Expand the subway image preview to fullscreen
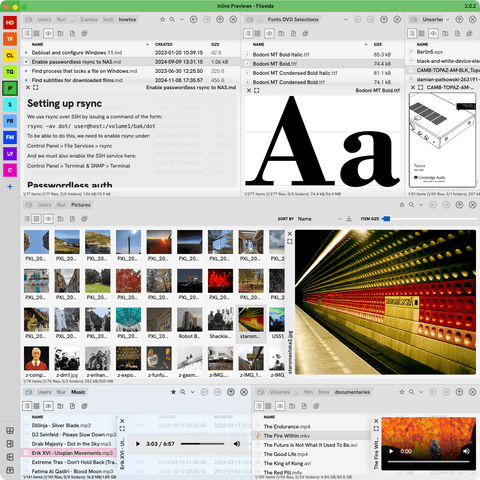Screen dimensions: 480x480 click(290, 241)
